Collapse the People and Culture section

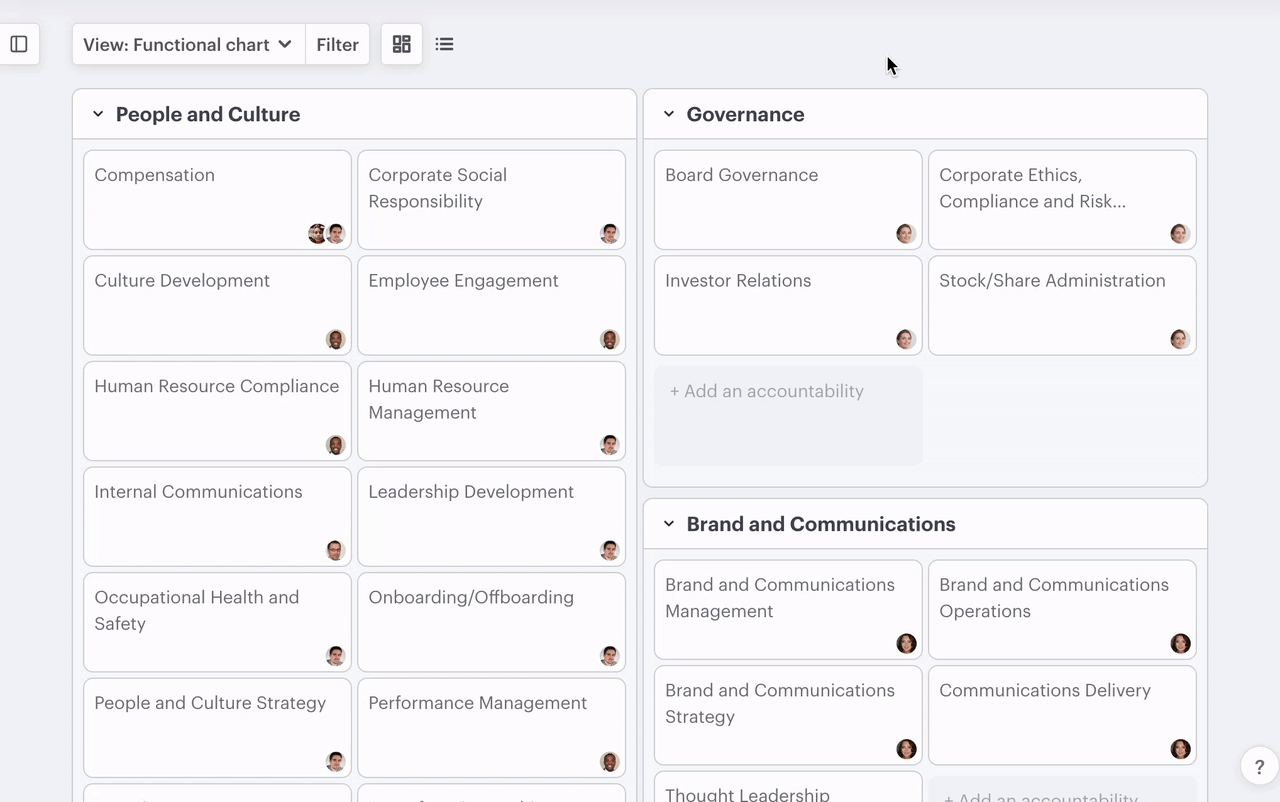(98, 114)
